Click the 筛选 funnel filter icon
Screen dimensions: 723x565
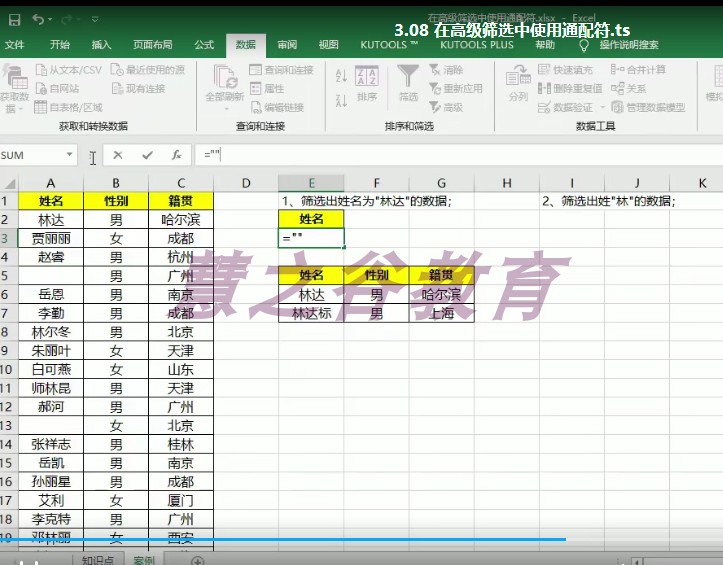click(x=408, y=76)
